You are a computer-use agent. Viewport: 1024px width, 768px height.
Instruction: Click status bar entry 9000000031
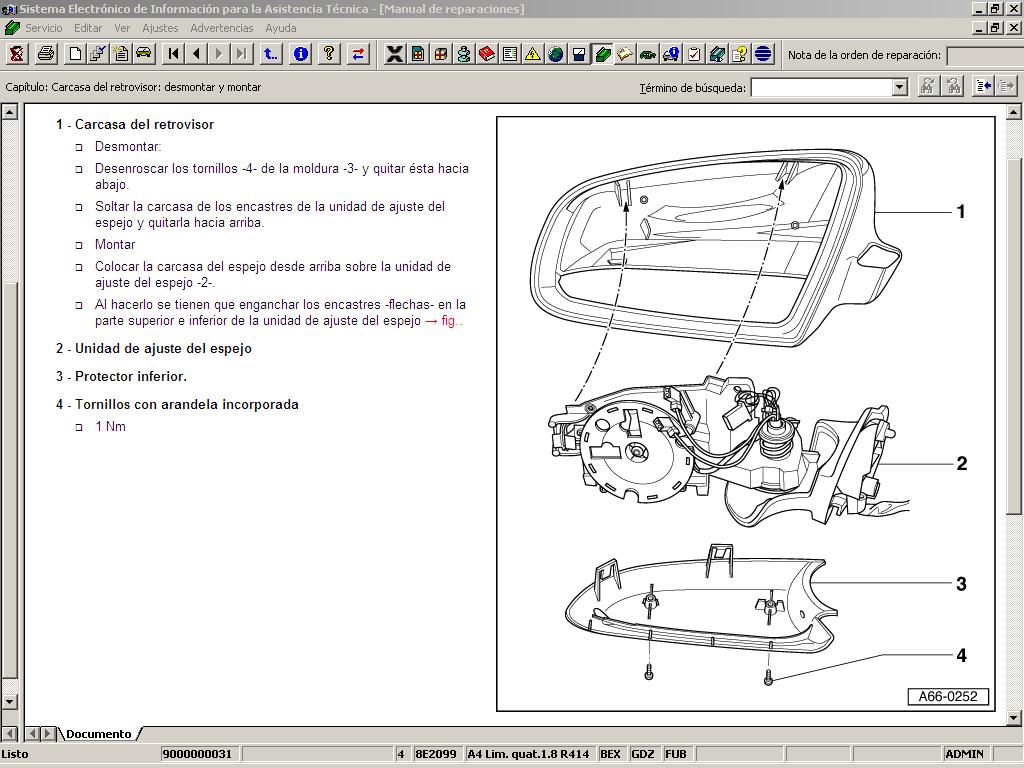[x=198, y=754]
